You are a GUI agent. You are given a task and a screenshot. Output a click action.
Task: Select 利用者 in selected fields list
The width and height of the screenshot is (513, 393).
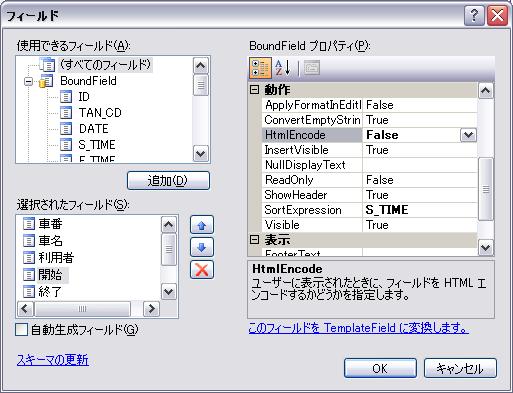[x=56, y=258]
